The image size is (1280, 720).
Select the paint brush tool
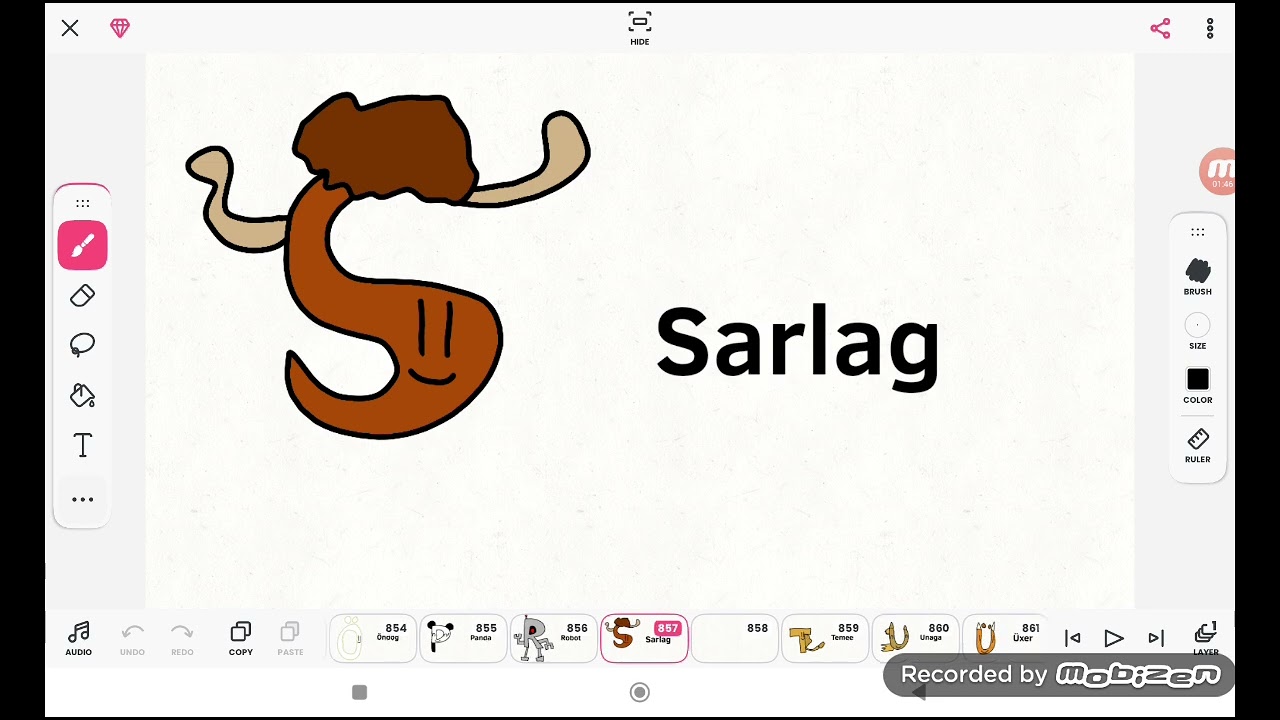[82, 245]
